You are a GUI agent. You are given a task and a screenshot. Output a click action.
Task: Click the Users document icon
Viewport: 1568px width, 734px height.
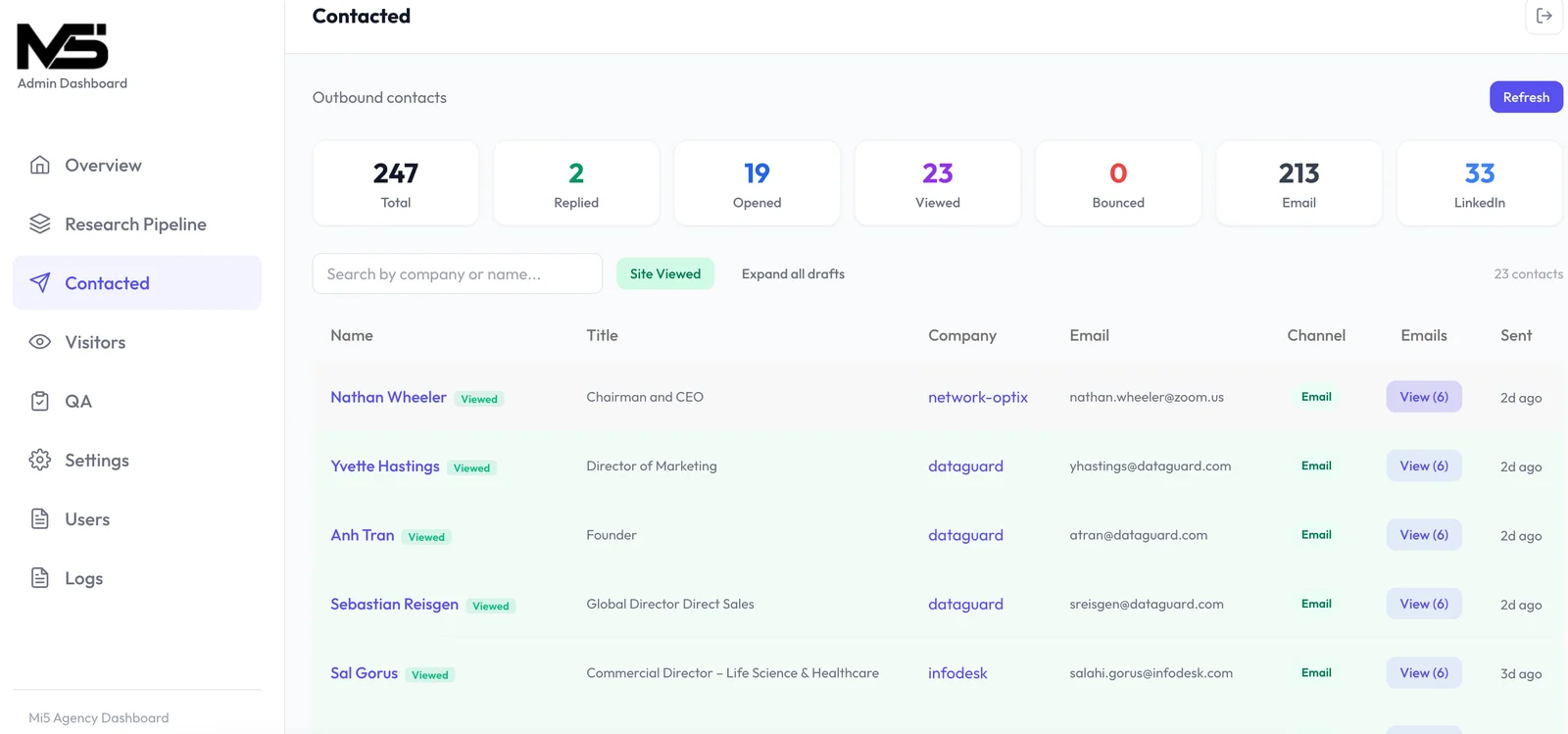[40, 518]
